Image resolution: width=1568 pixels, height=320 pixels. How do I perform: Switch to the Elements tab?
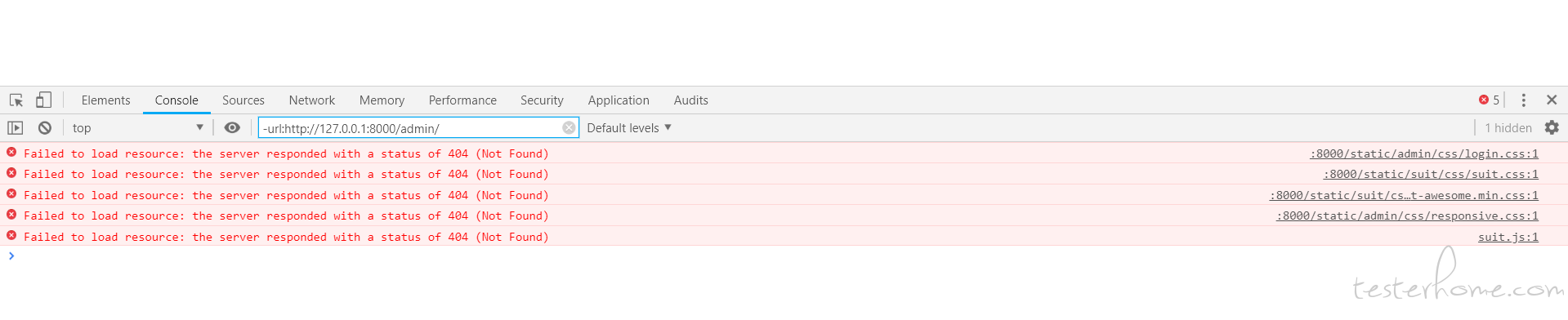pos(105,100)
